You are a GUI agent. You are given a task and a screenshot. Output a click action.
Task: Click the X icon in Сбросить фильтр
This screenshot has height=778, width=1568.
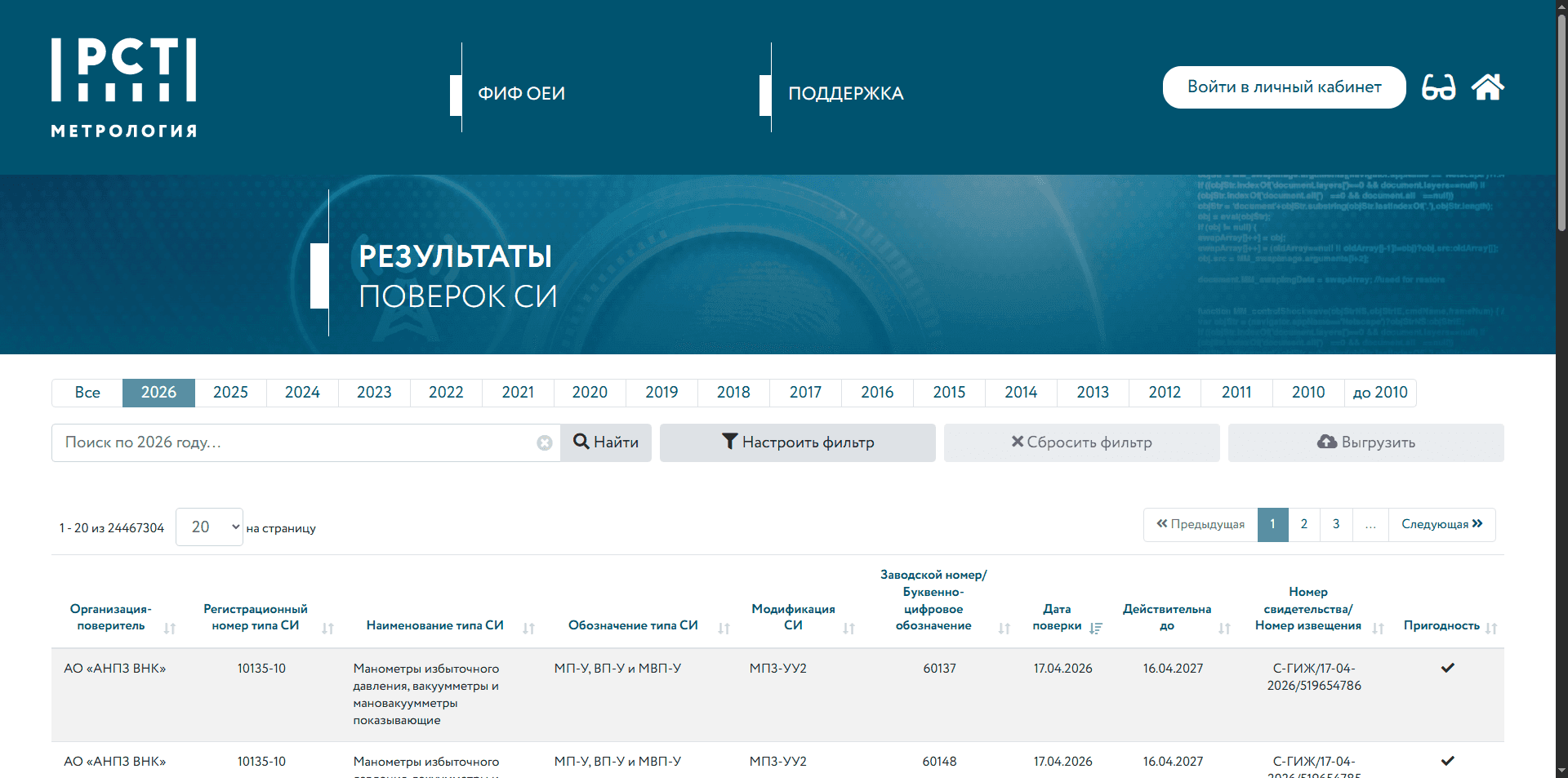[1017, 442]
